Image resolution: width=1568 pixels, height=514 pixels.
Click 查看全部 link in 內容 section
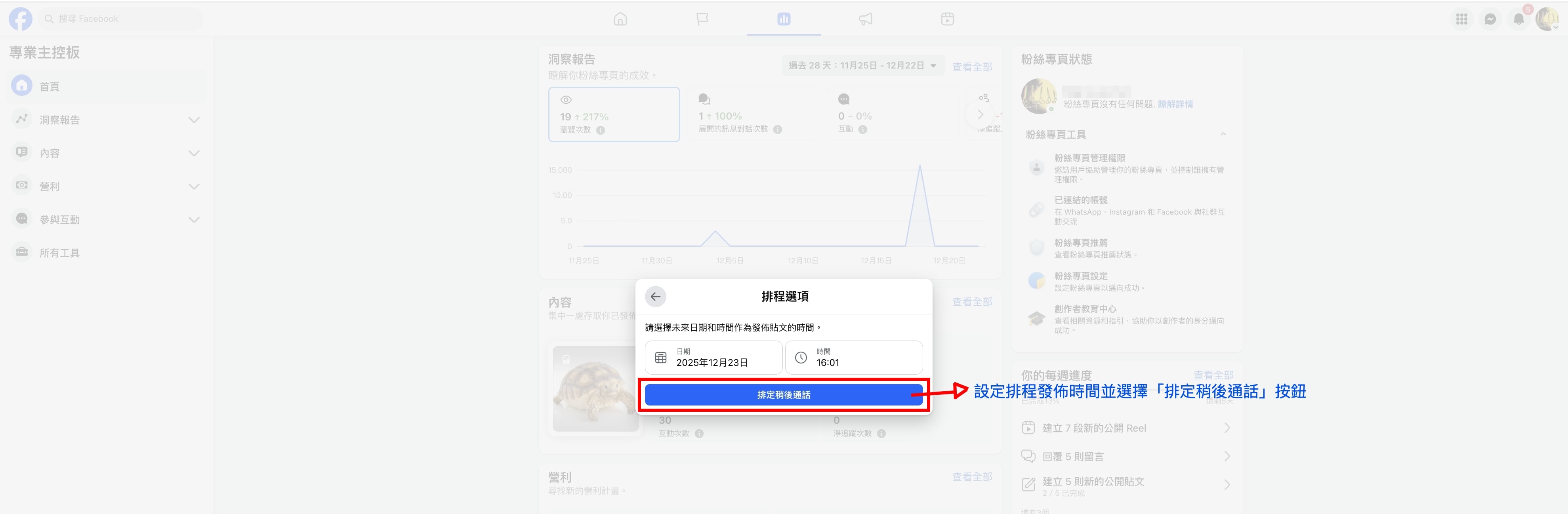click(x=972, y=302)
